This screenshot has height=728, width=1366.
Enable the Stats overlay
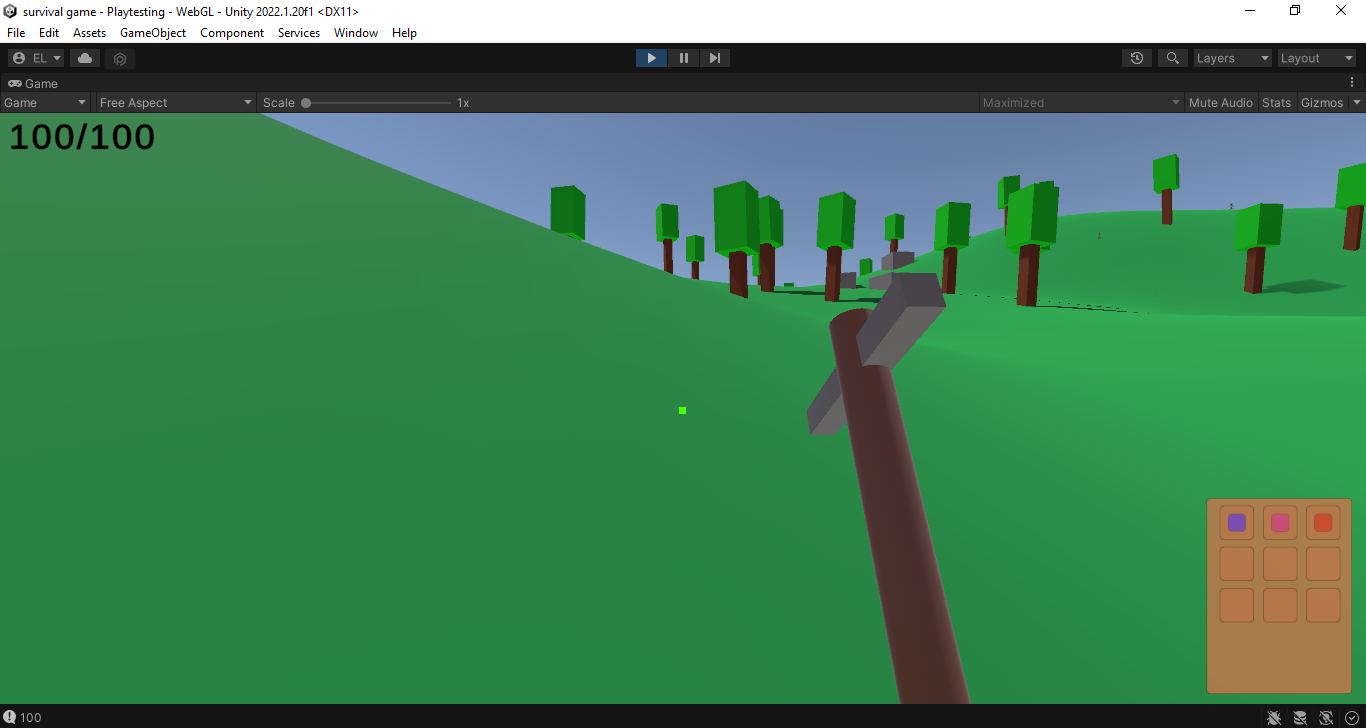[x=1276, y=101]
